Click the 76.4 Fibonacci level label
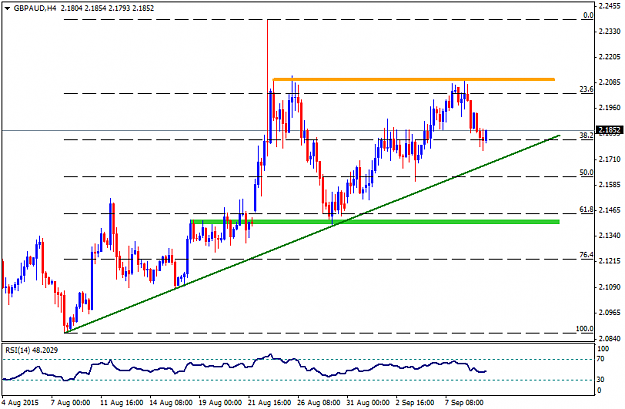Viewport: 625px width, 409px height. (x=586, y=255)
